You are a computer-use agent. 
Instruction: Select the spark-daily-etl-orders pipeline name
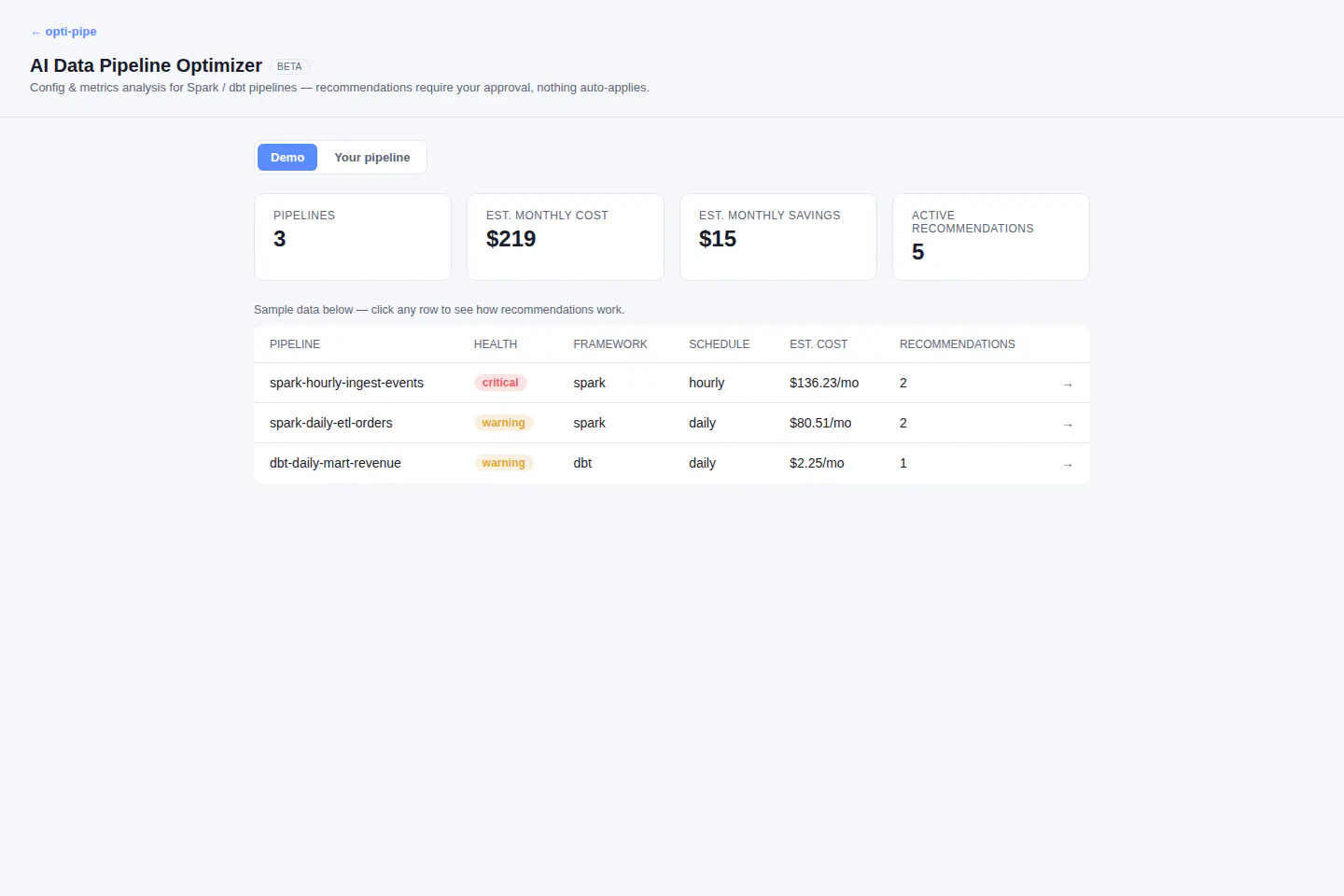[x=330, y=423]
